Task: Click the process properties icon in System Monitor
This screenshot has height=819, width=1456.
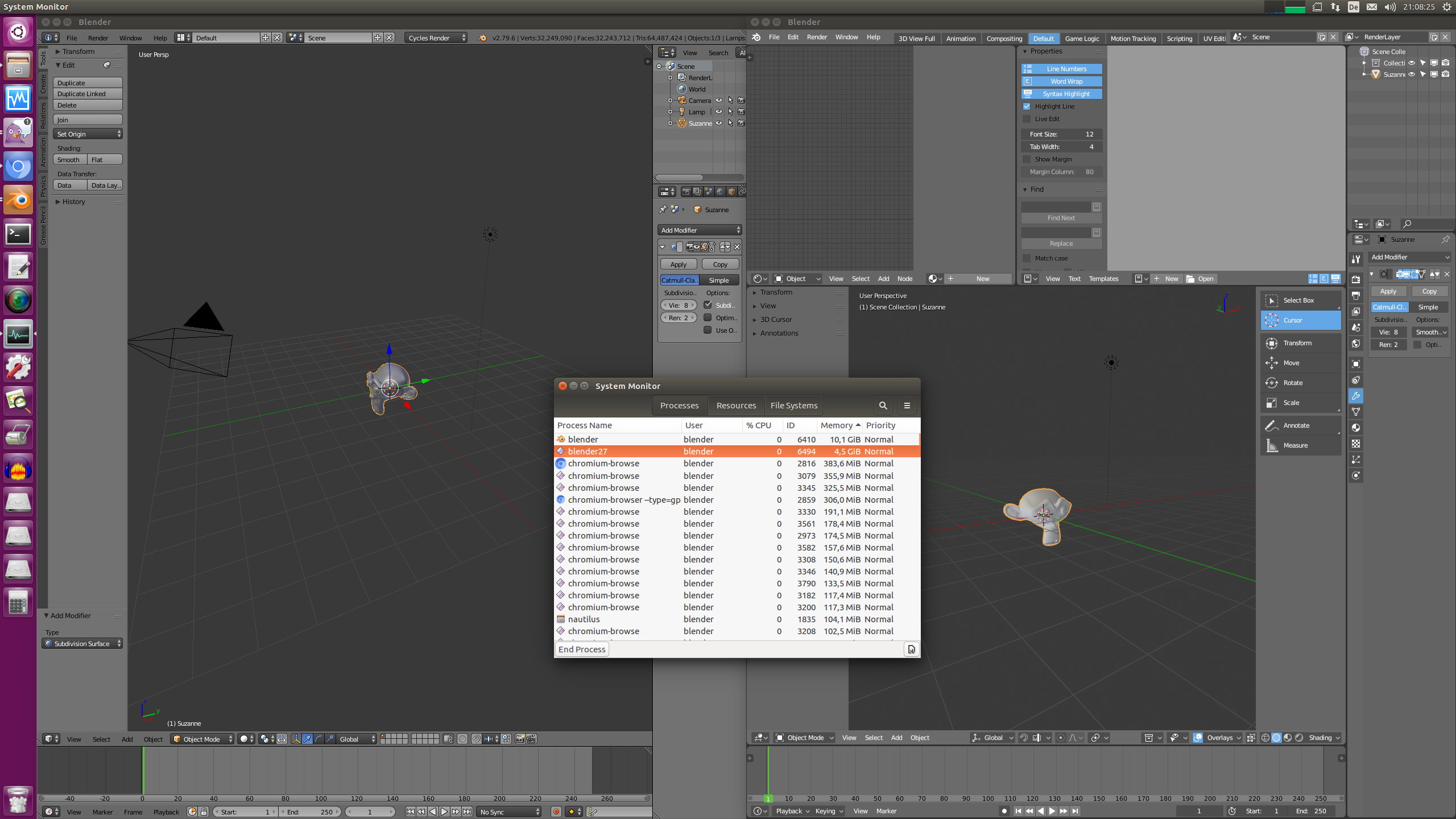Action: (x=911, y=649)
